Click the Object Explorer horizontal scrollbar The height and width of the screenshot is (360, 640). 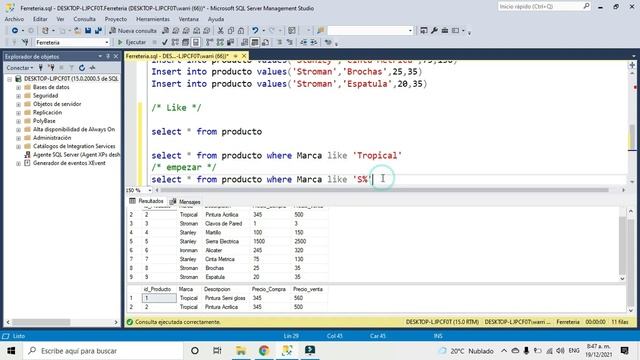coord(41,322)
